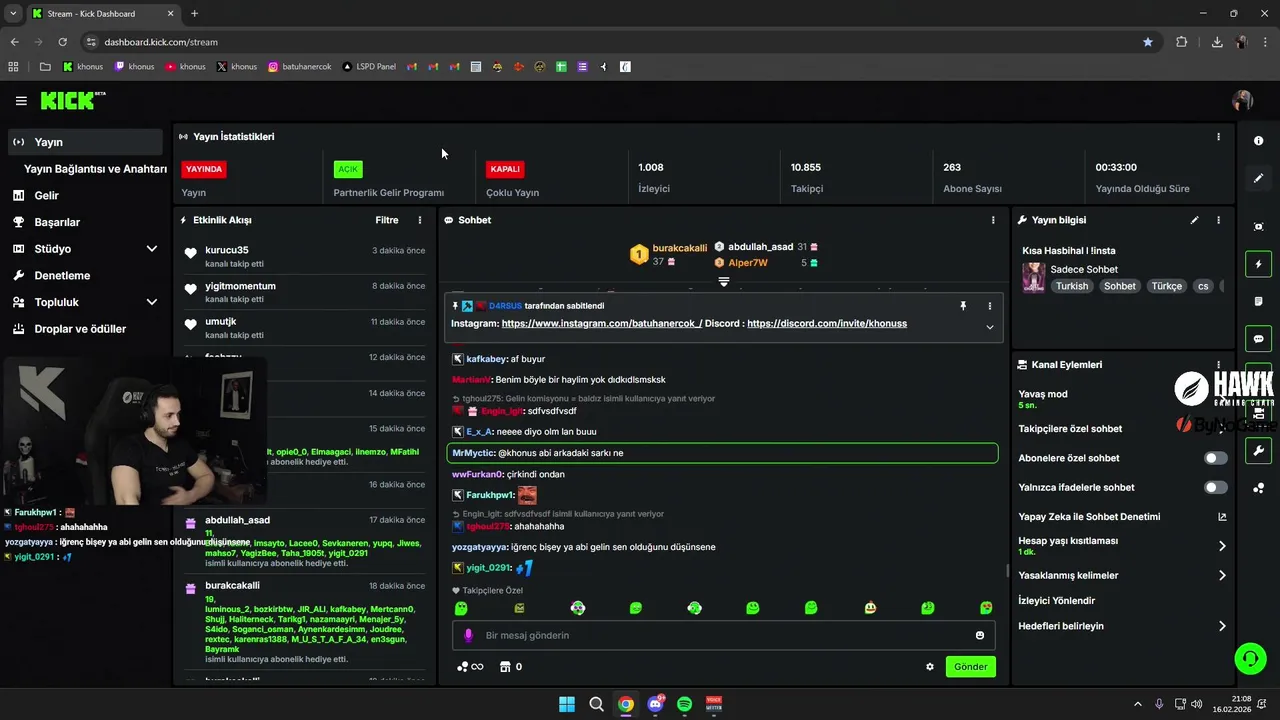This screenshot has height=720, width=1280.
Task: Click the Windows Start button
Action: [567, 704]
